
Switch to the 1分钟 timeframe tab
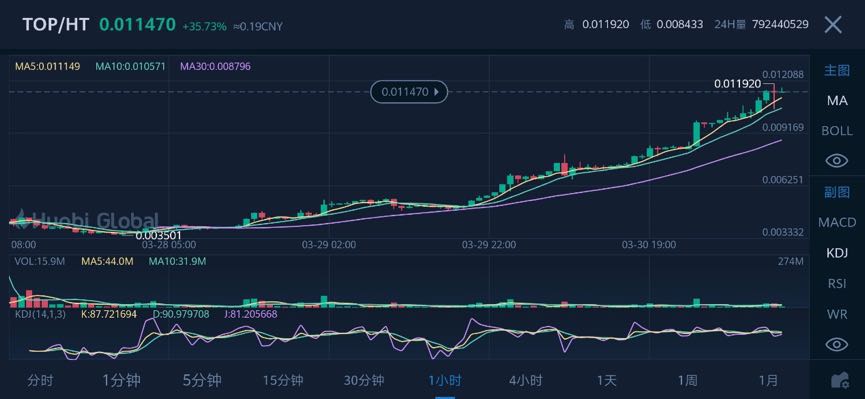pos(121,380)
